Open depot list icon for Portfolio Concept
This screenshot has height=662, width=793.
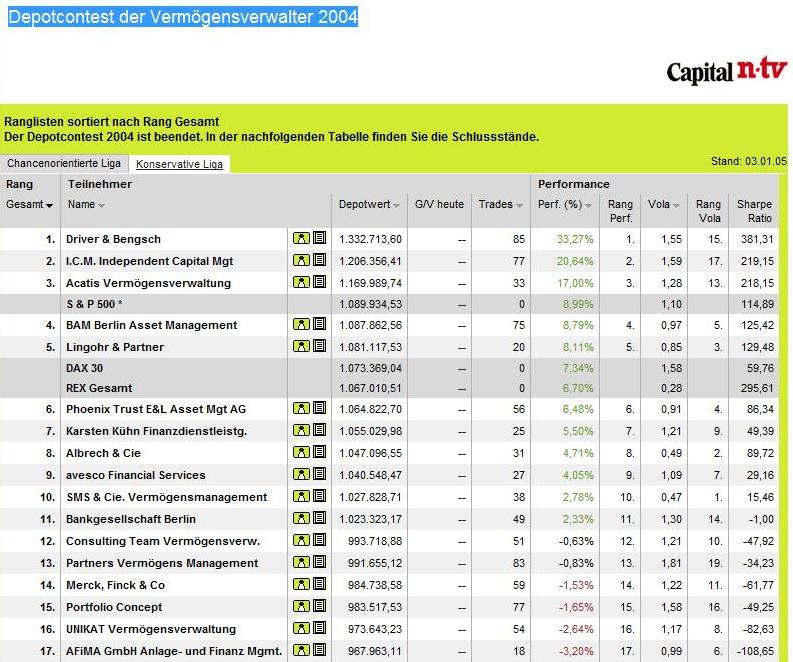click(319, 606)
